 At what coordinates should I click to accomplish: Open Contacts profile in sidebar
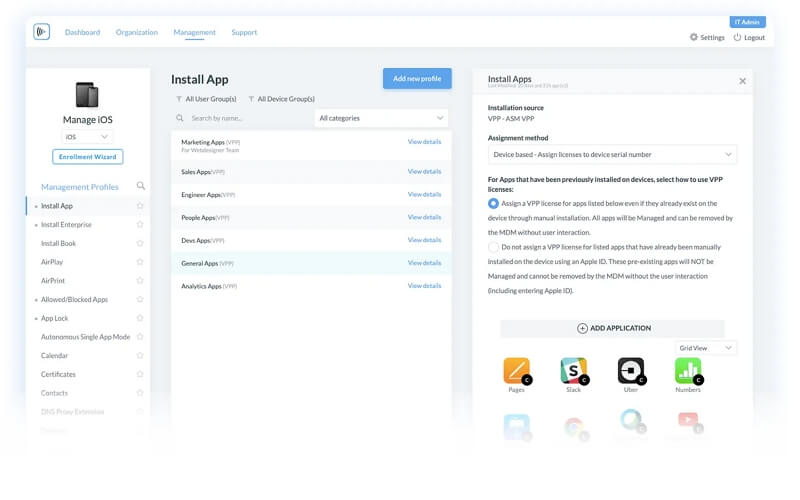pos(54,393)
